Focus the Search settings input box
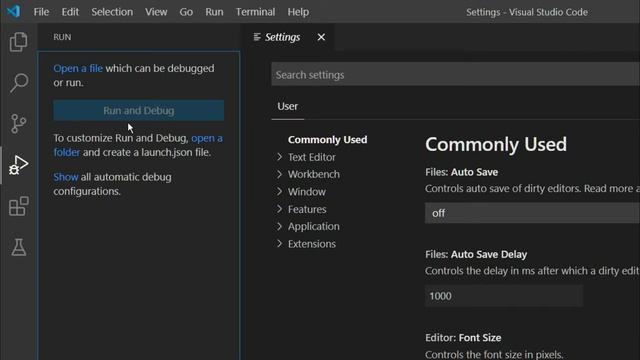This screenshot has width=640, height=360. 456,75
